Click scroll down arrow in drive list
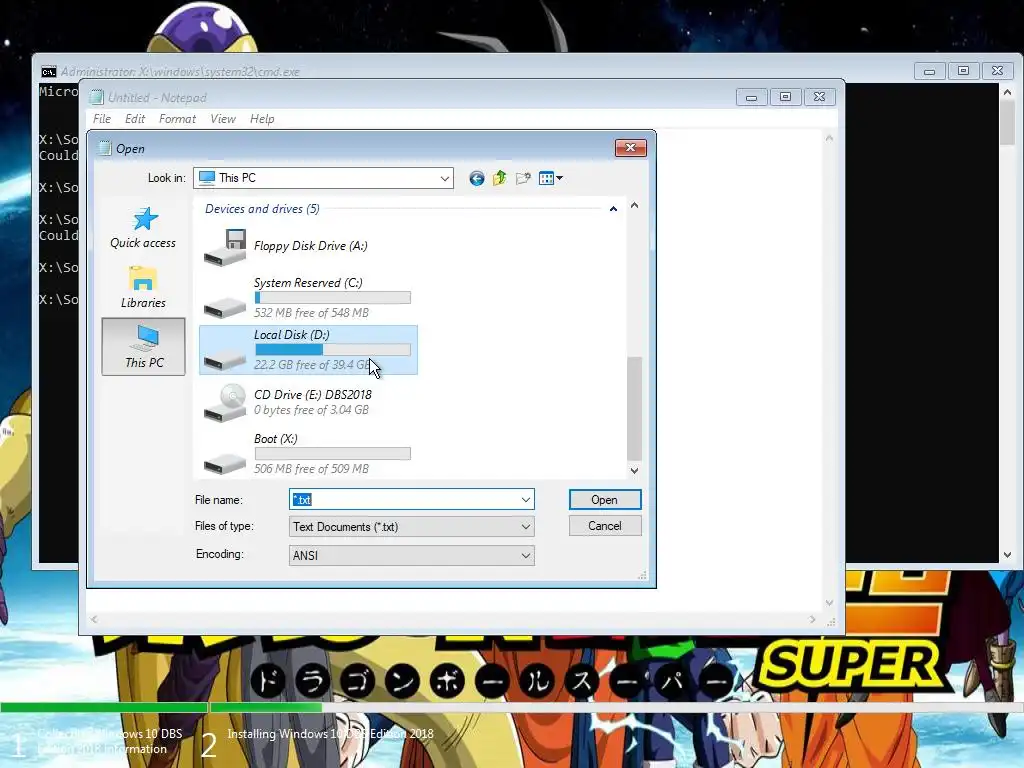 pyautogui.click(x=634, y=471)
